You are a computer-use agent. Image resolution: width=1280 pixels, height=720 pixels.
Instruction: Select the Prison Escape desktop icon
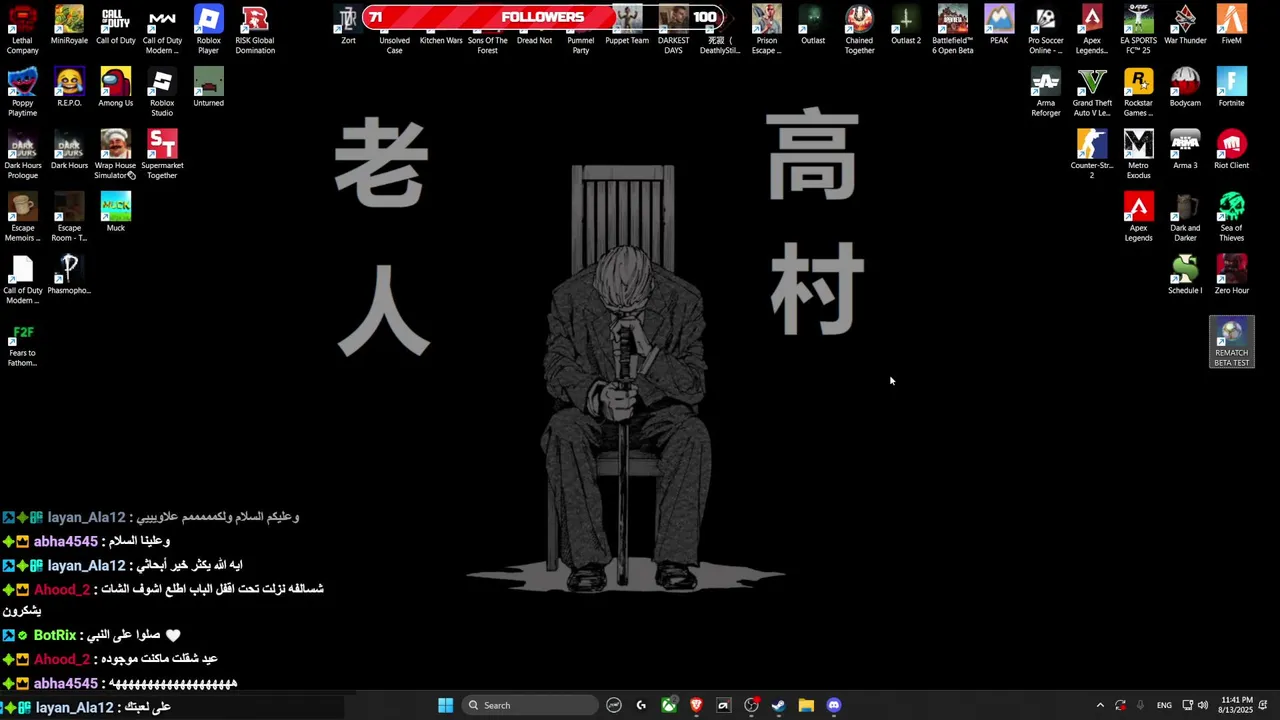[x=766, y=30]
